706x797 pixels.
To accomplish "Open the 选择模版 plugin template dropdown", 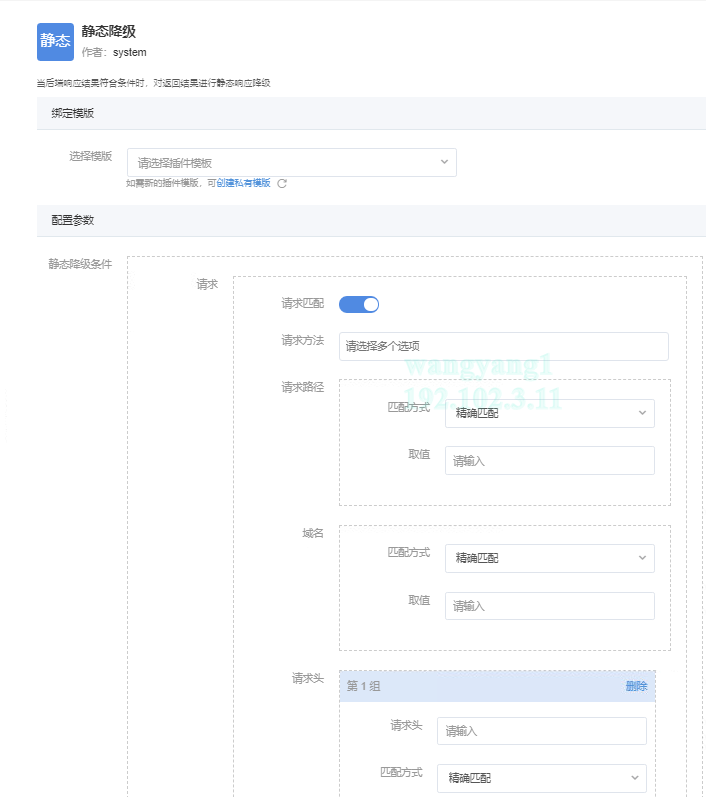I will 291,162.
